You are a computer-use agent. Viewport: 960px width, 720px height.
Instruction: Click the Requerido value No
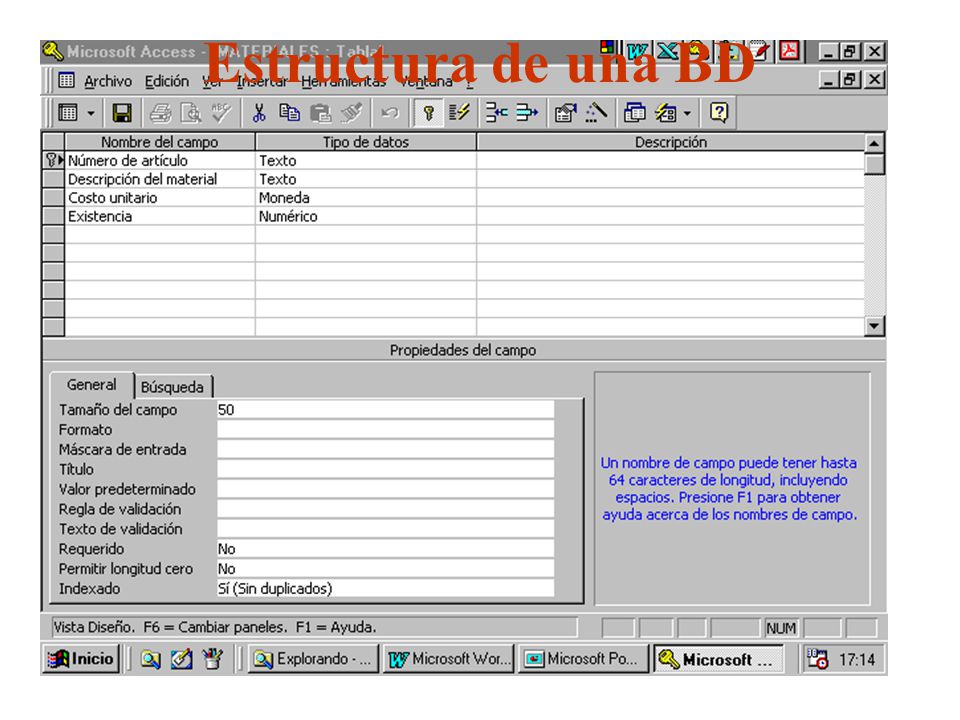tap(385, 549)
